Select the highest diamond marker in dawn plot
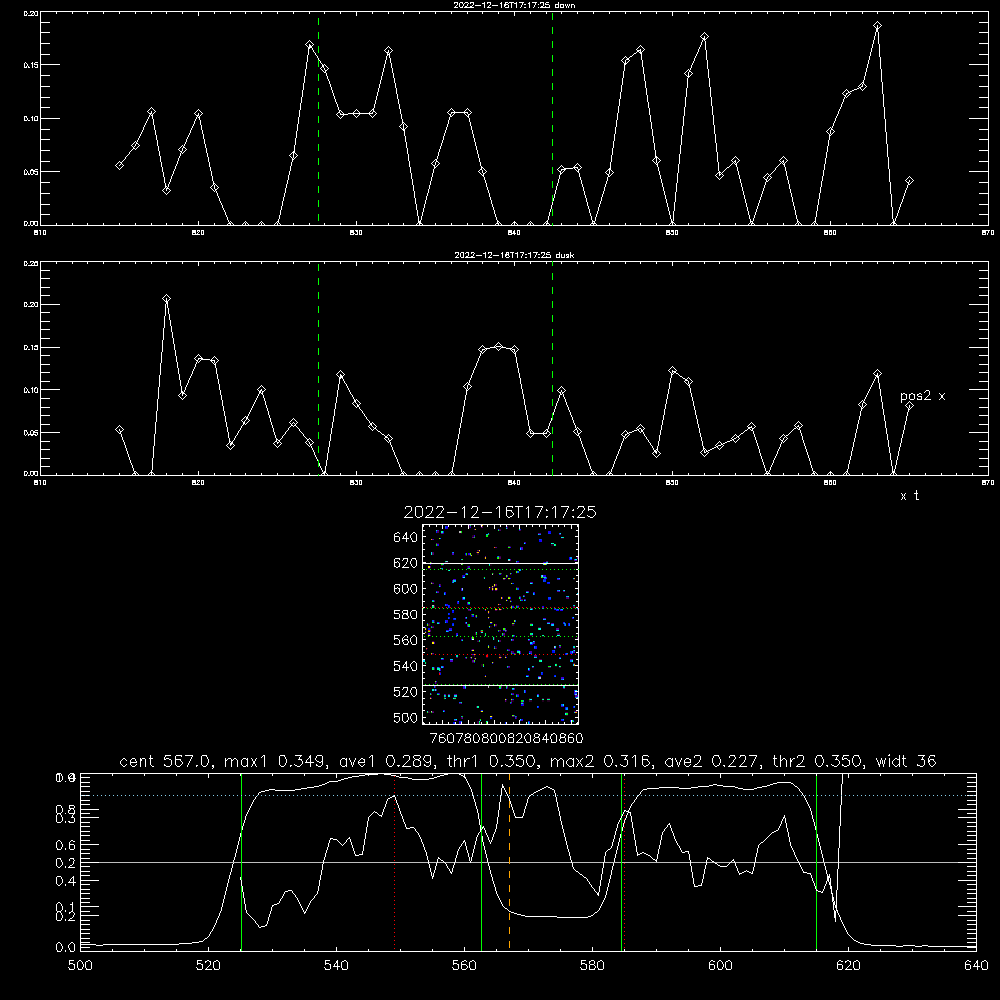Image resolution: width=1000 pixels, height=1000 pixels. [x=878, y=26]
